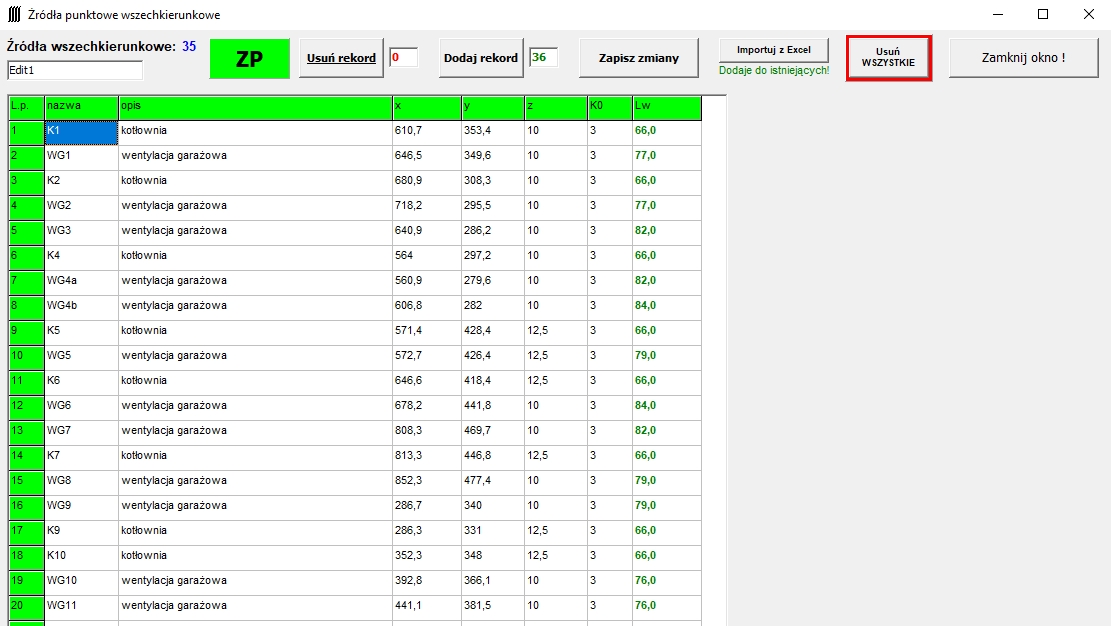Click the green ZP button
This screenshot has width=1111, height=626.
pos(249,59)
